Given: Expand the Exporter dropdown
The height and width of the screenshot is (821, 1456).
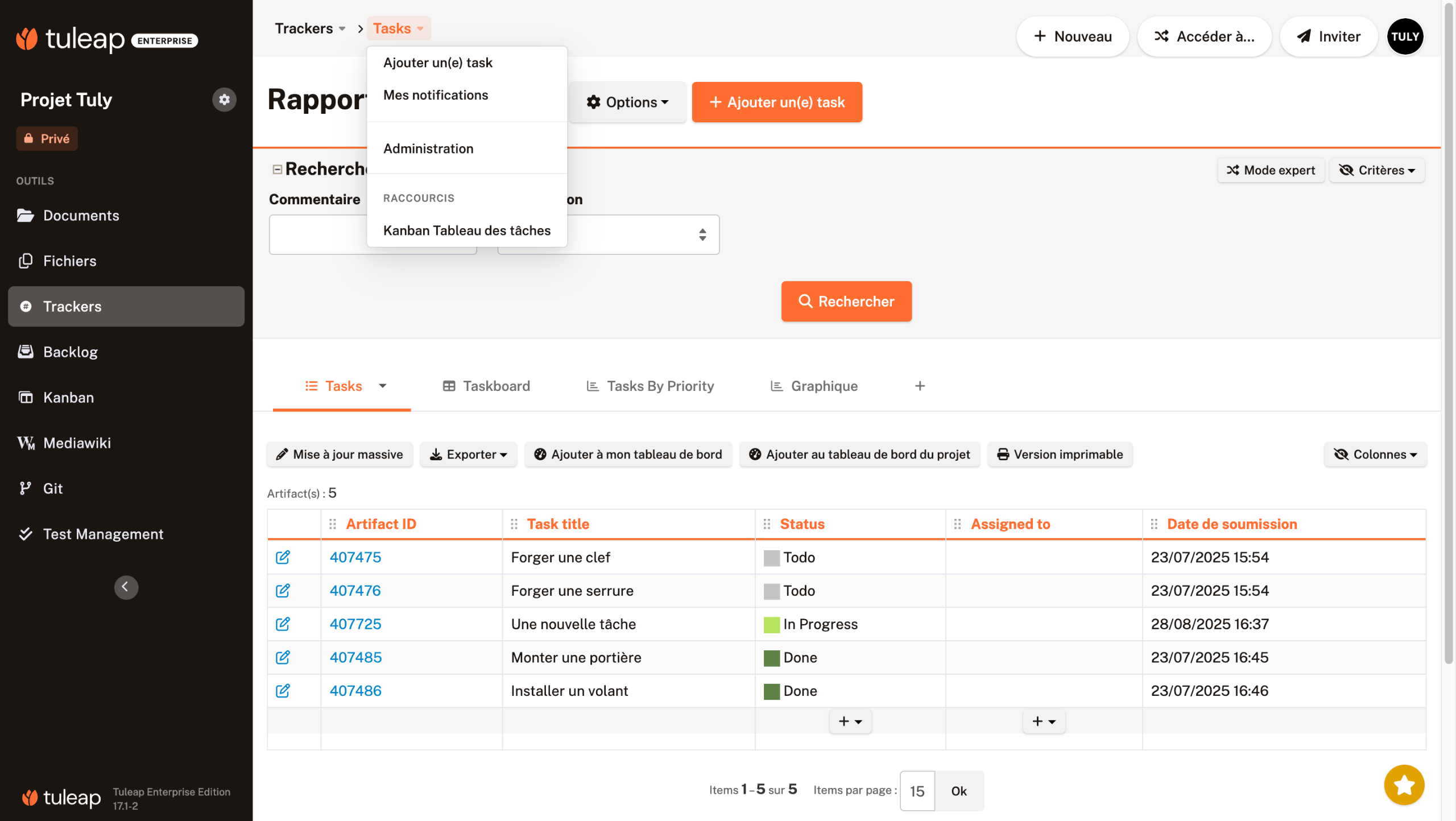Looking at the screenshot, I should (x=468, y=454).
